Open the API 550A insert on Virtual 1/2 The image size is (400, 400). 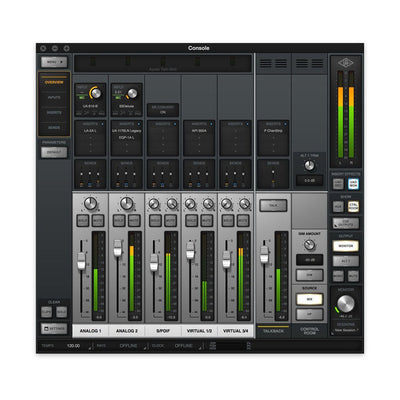tap(199, 131)
